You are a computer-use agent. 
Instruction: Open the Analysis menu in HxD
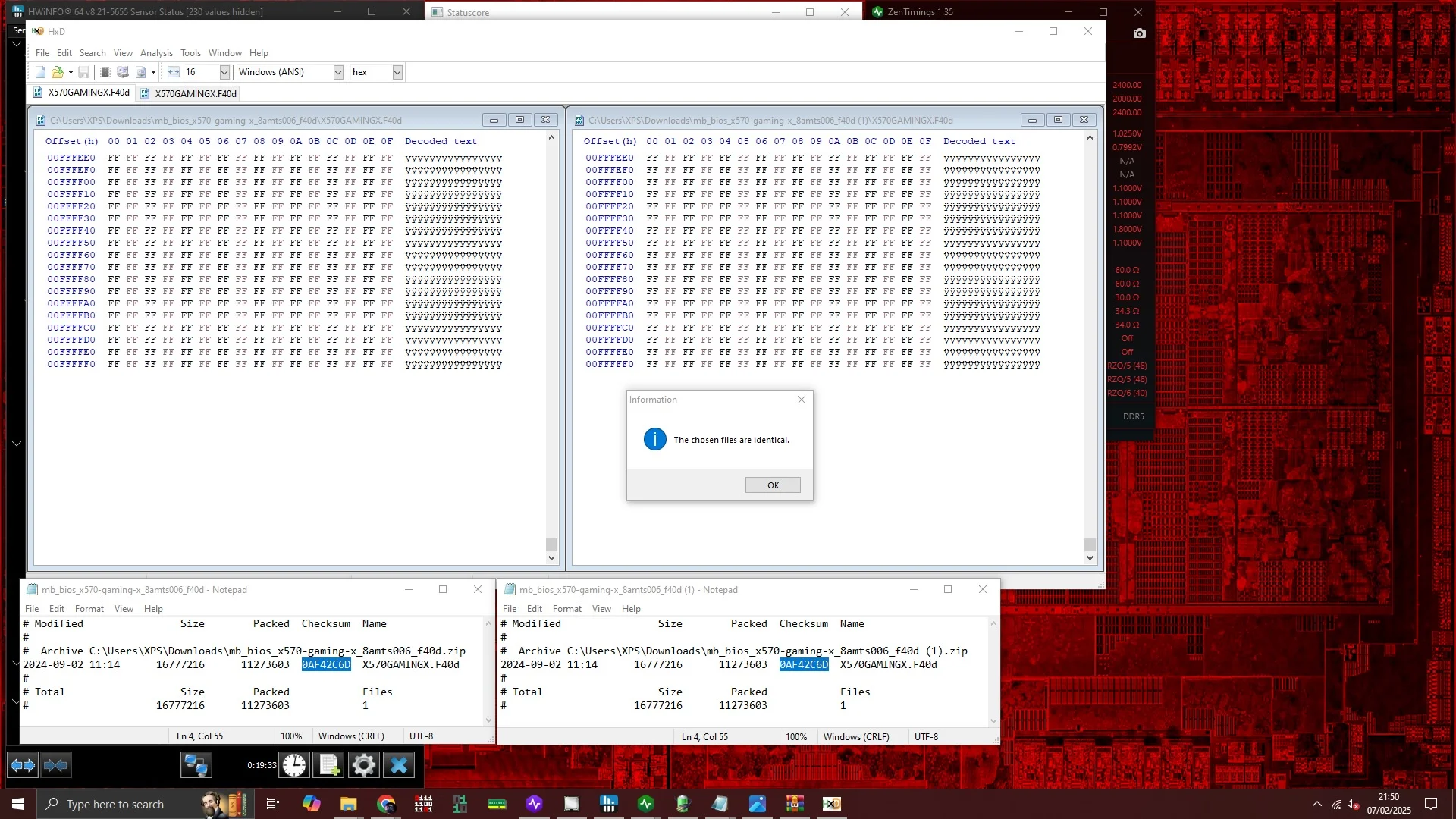[156, 53]
